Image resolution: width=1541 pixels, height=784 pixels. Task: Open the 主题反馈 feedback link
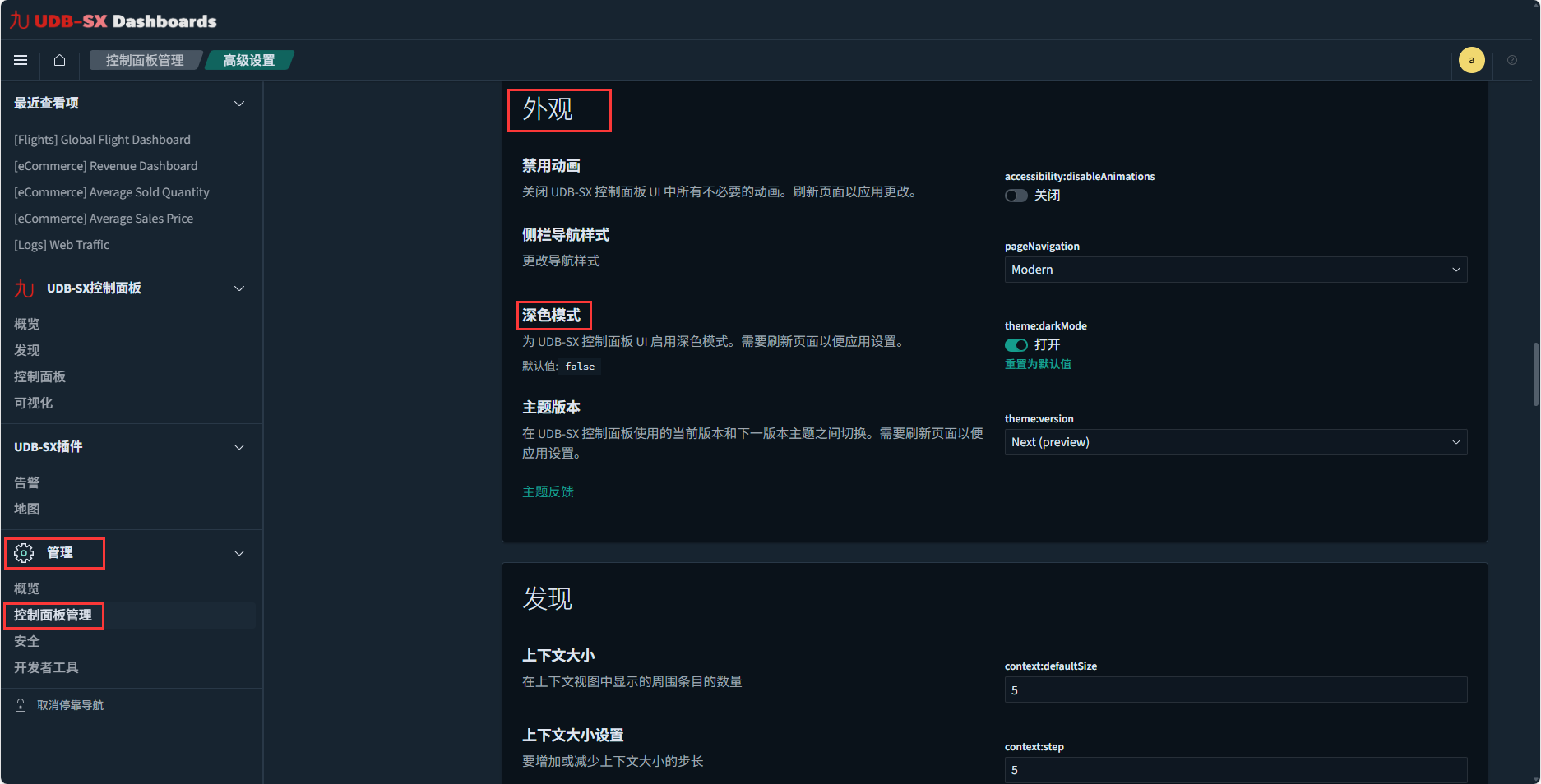(x=548, y=491)
